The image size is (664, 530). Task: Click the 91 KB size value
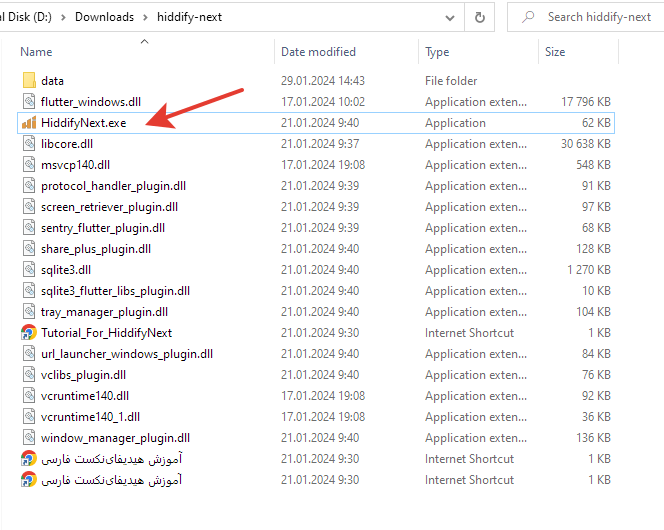tap(596, 186)
